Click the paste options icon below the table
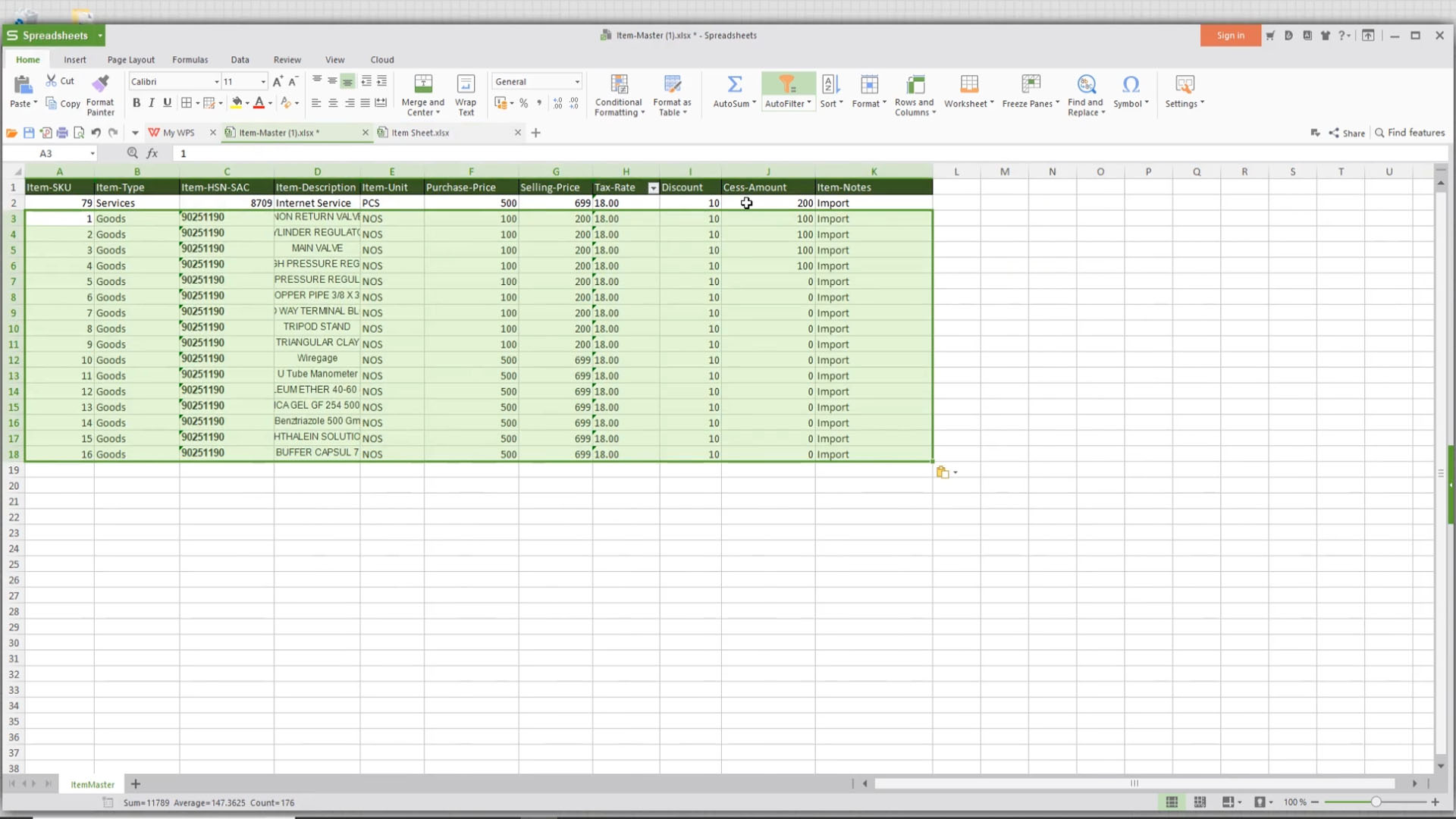The height and width of the screenshot is (819, 1456). pos(943,472)
